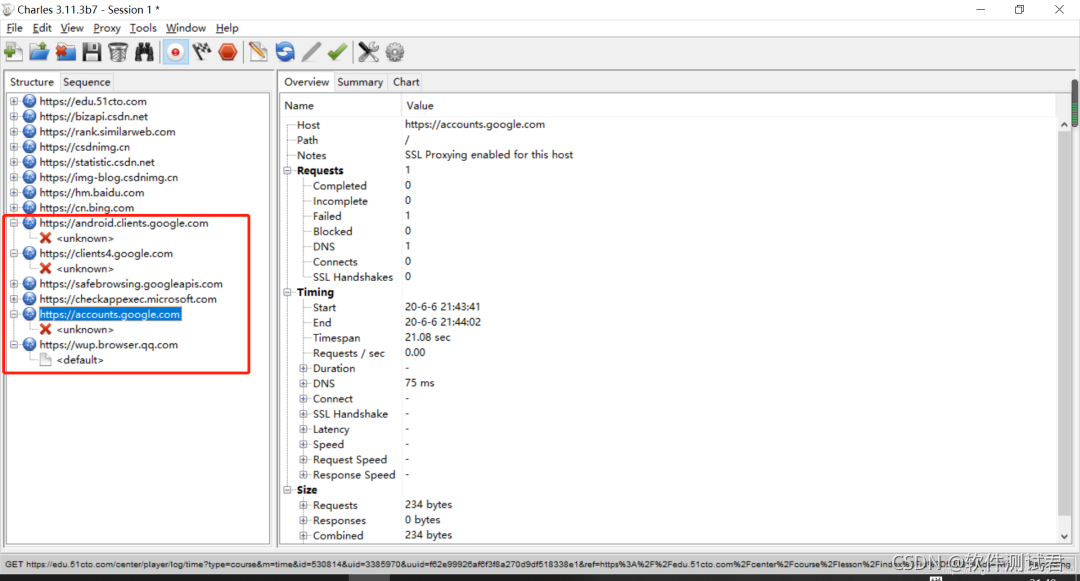Viewport: 1080px width, 581px height.
Task: Collapse the https://clients4.google.com node
Action: click(x=14, y=253)
